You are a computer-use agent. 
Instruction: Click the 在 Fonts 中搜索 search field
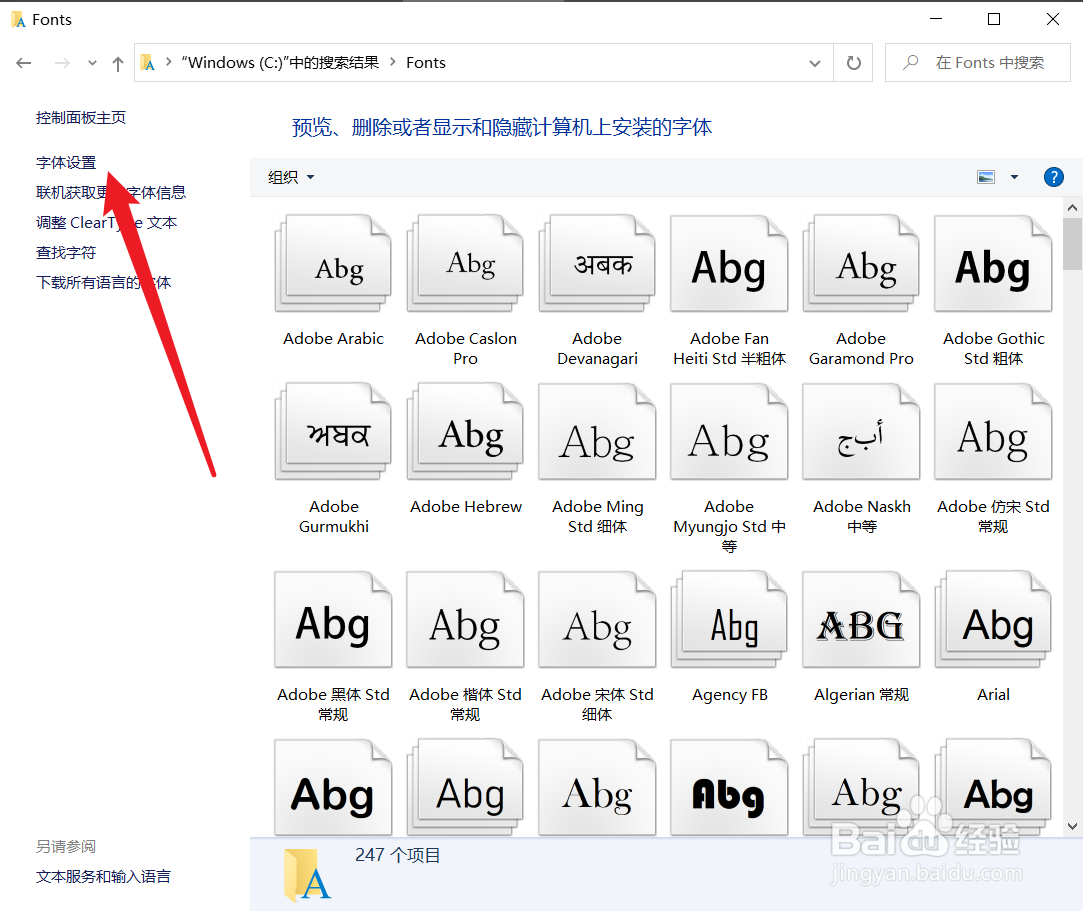977,63
